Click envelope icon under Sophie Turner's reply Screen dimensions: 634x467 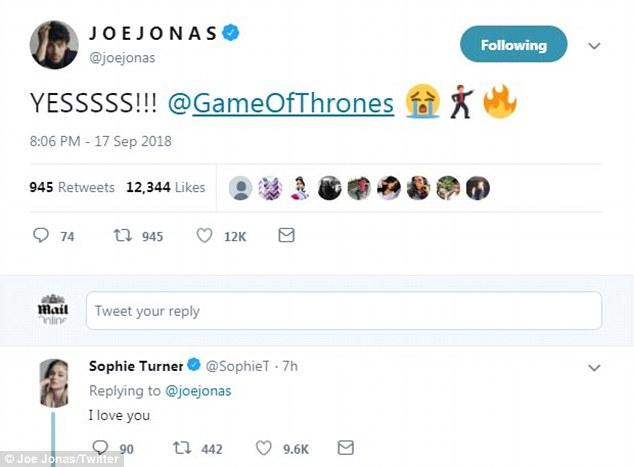coord(346,448)
